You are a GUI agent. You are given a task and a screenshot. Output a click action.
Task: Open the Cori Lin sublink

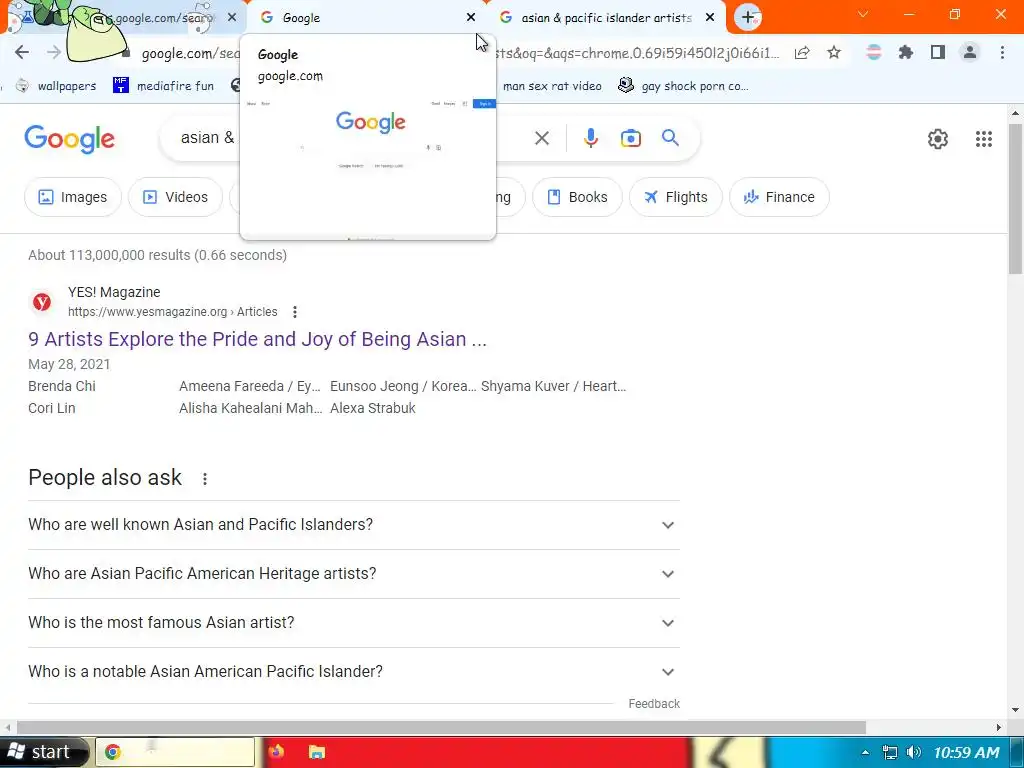(52, 409)
